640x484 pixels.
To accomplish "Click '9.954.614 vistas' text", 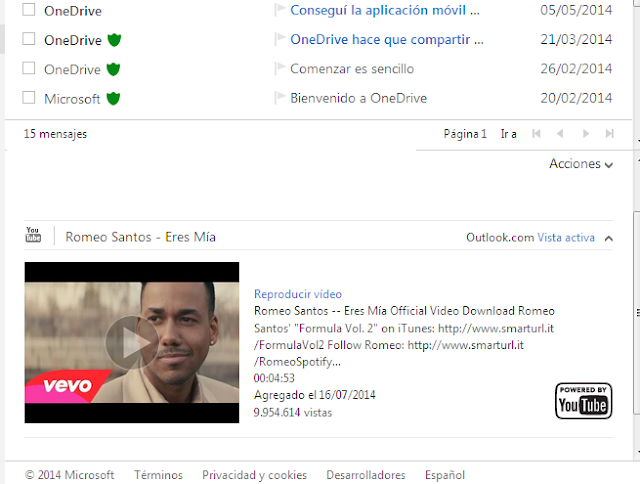I will [x=293, y=413].
